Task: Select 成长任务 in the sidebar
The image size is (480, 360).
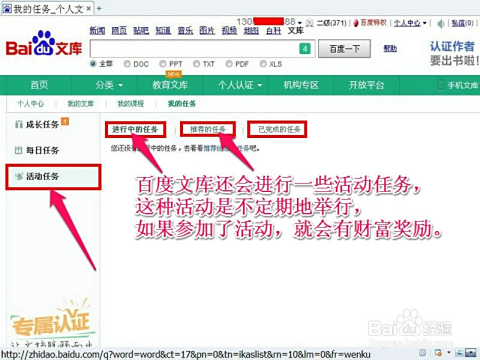Action: 42,125
